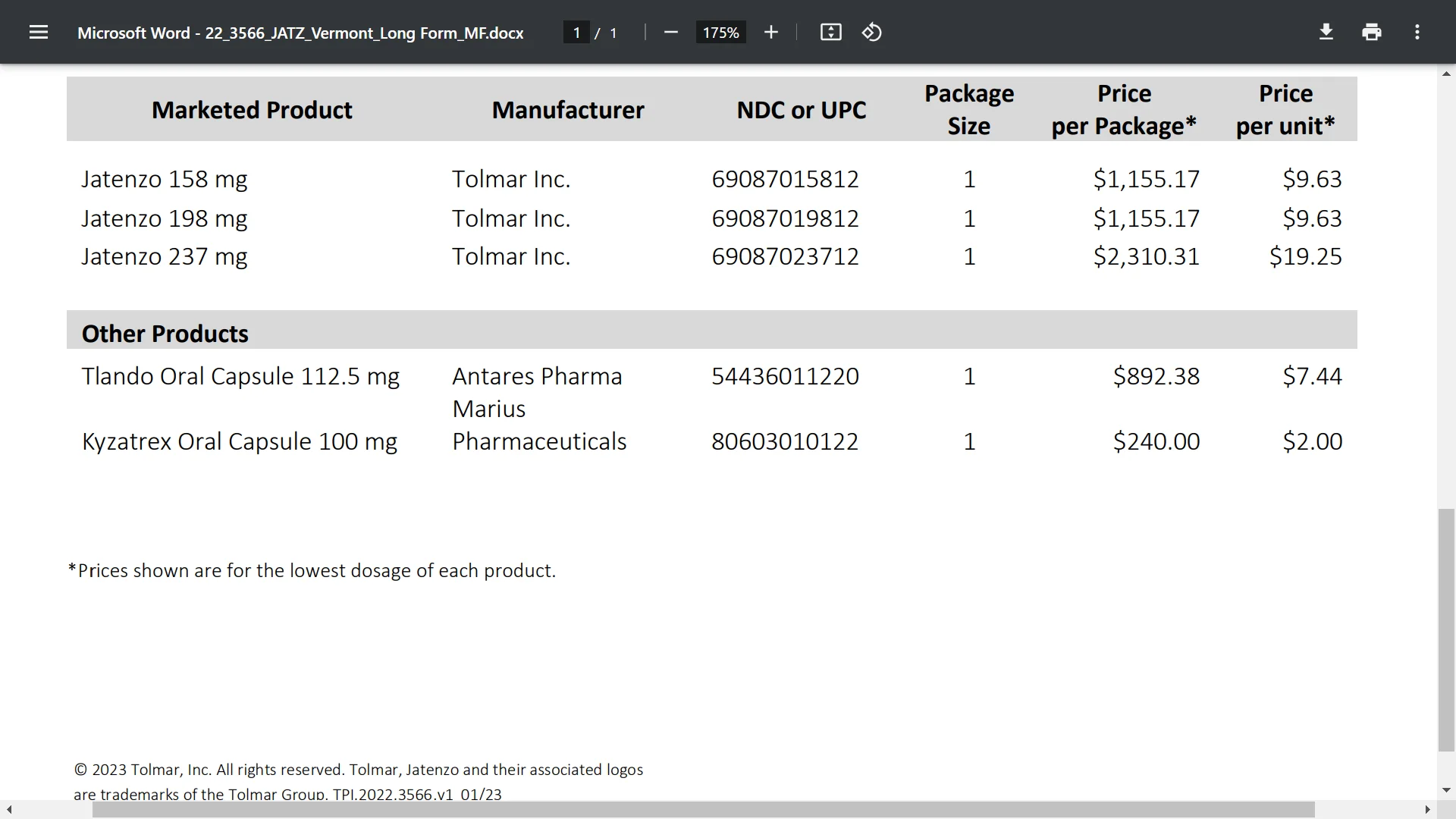Click the Other Products section heading
The width and height of the screenshot is (1456, 819).
(165, 334)
